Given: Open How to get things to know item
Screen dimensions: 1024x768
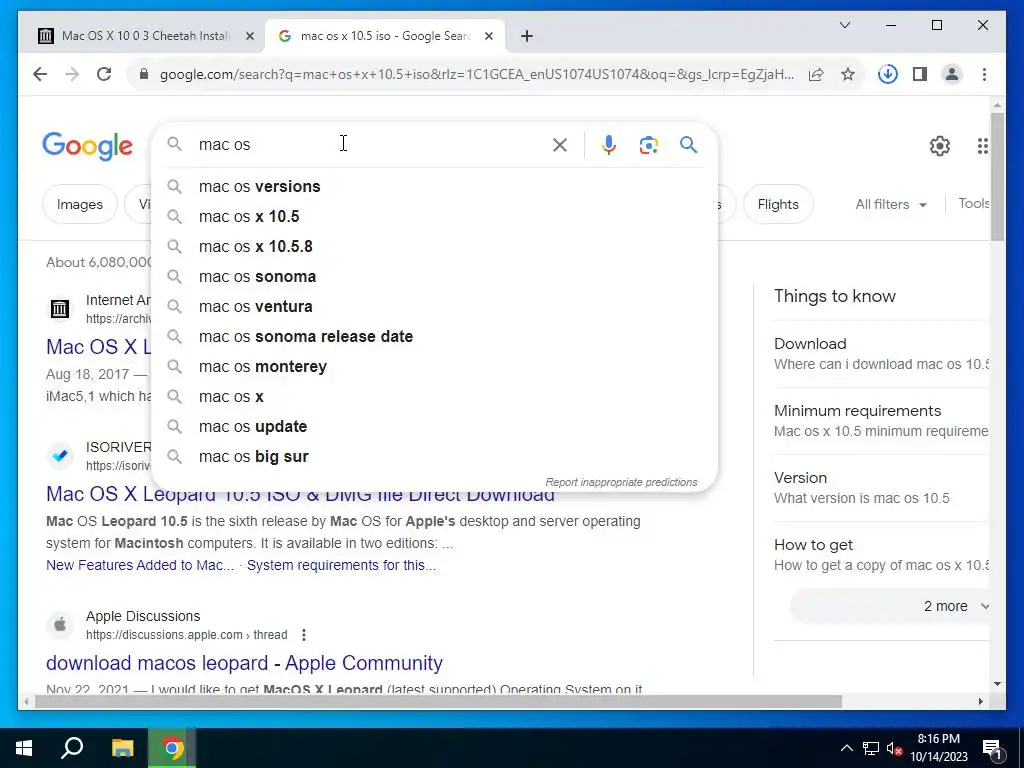Looking at the screenshot, I should [x=882, y=554].
